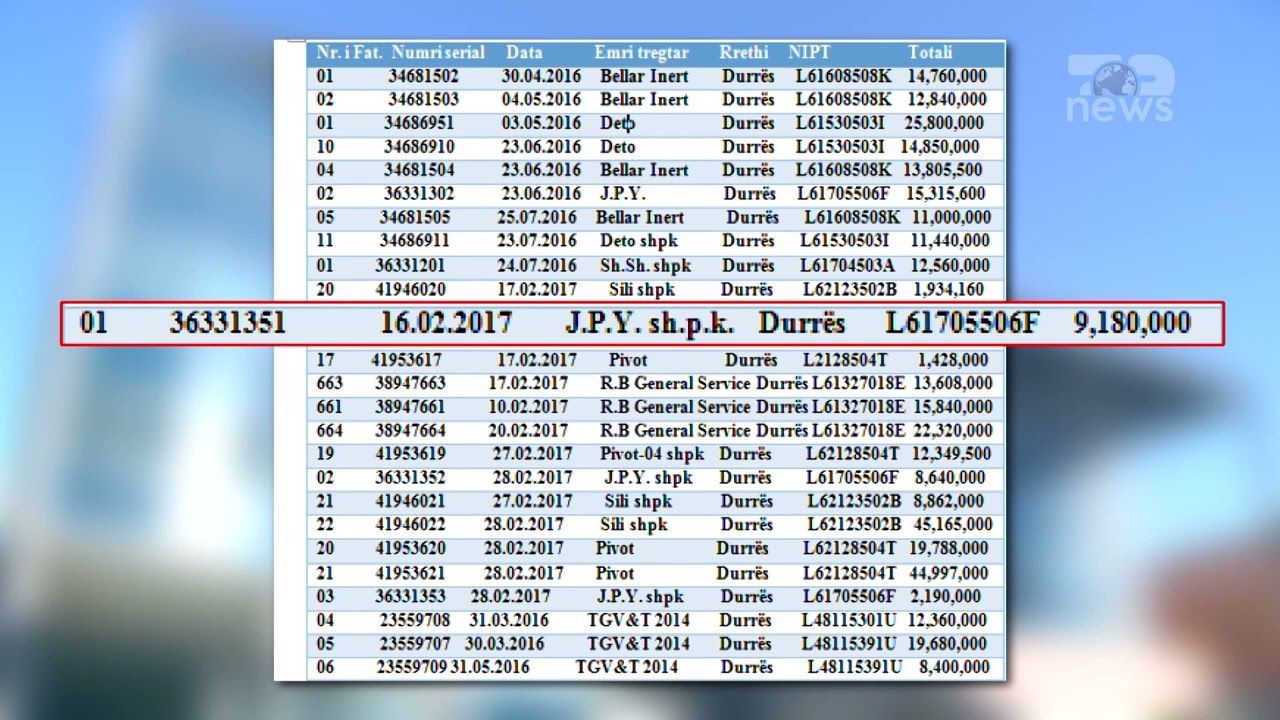Click the total 11,000,000
This screenshot has height=720, width=1280.
point(951,218)
